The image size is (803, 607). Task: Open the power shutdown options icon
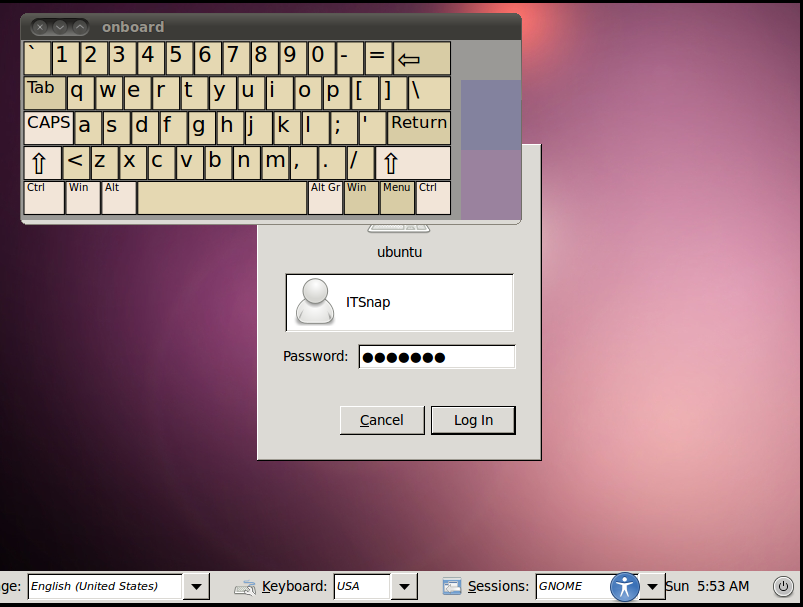pyautogui.click(x=783, y=586)
